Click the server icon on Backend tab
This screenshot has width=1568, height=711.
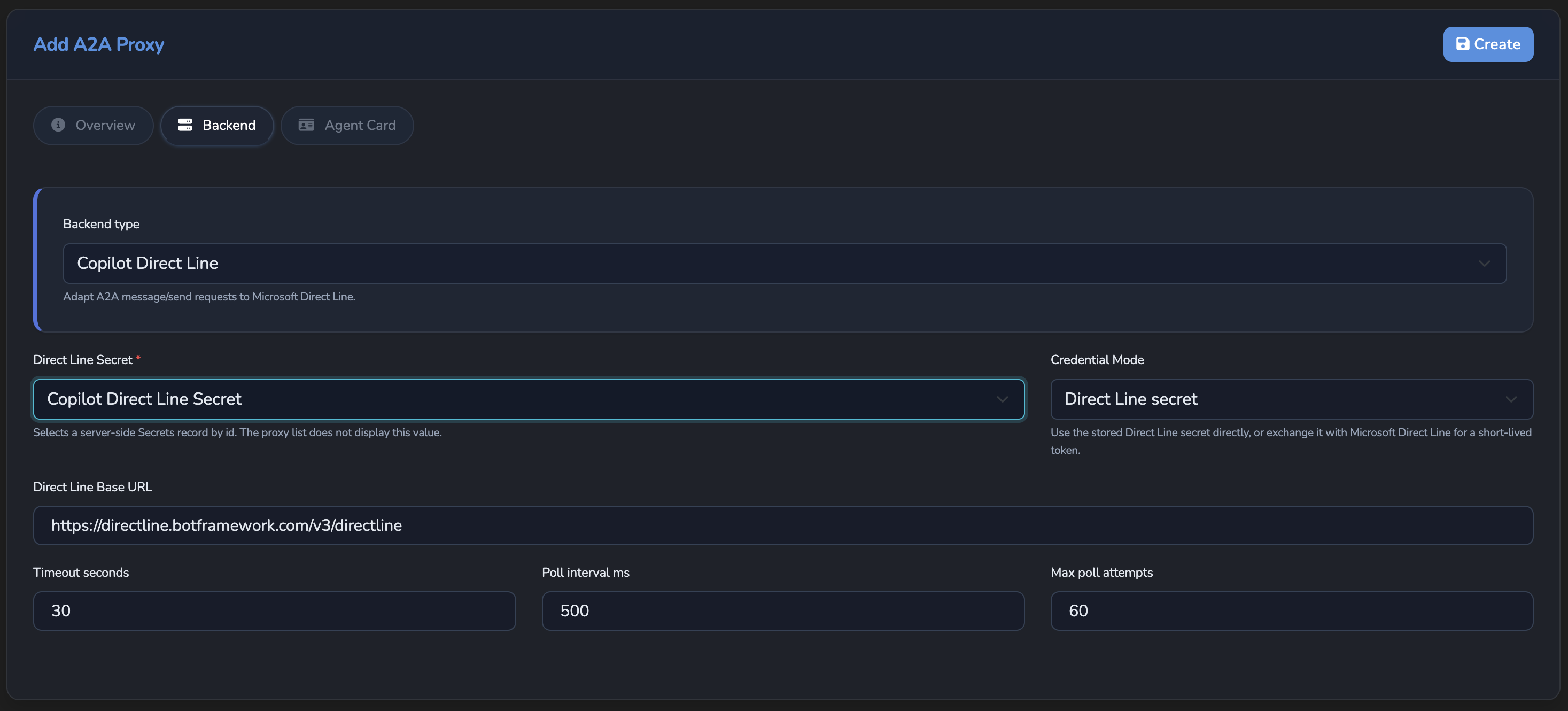click(185, 125)
